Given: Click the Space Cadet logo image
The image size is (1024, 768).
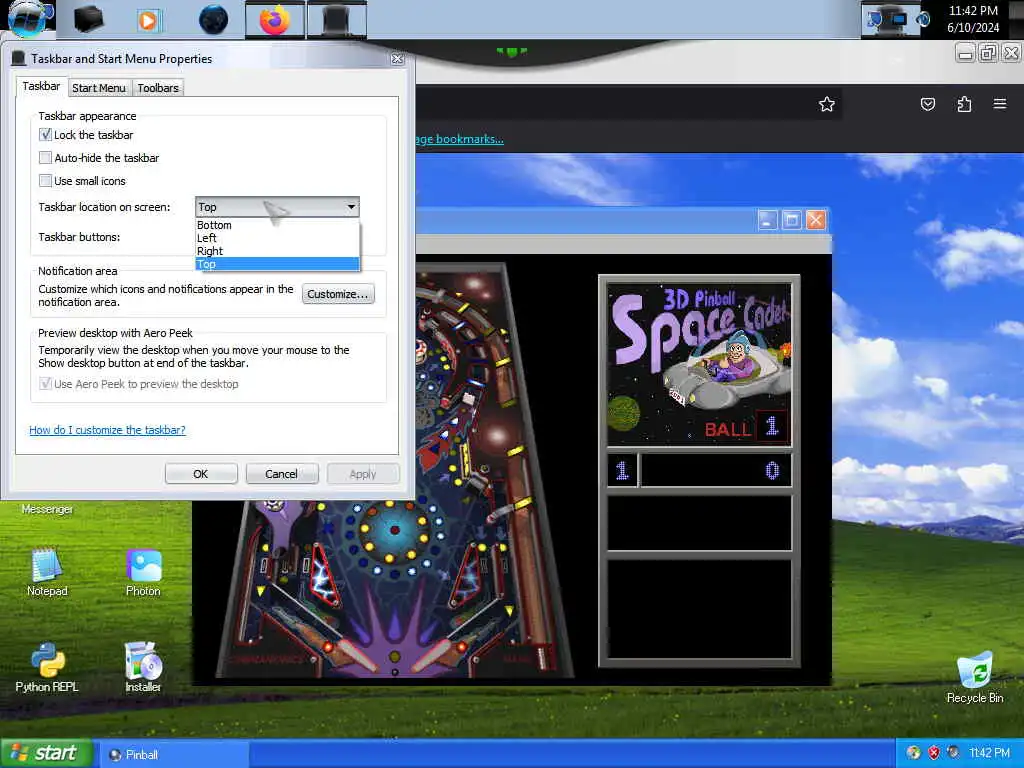Looking at the screenshot, I should 699,364.
